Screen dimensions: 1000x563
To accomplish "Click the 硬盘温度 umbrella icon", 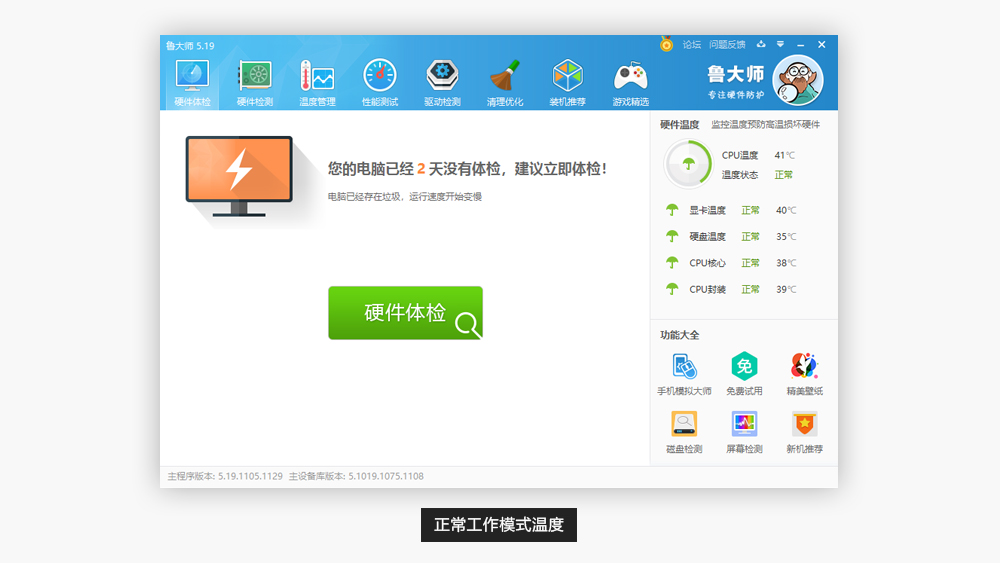I will [672, 236].
